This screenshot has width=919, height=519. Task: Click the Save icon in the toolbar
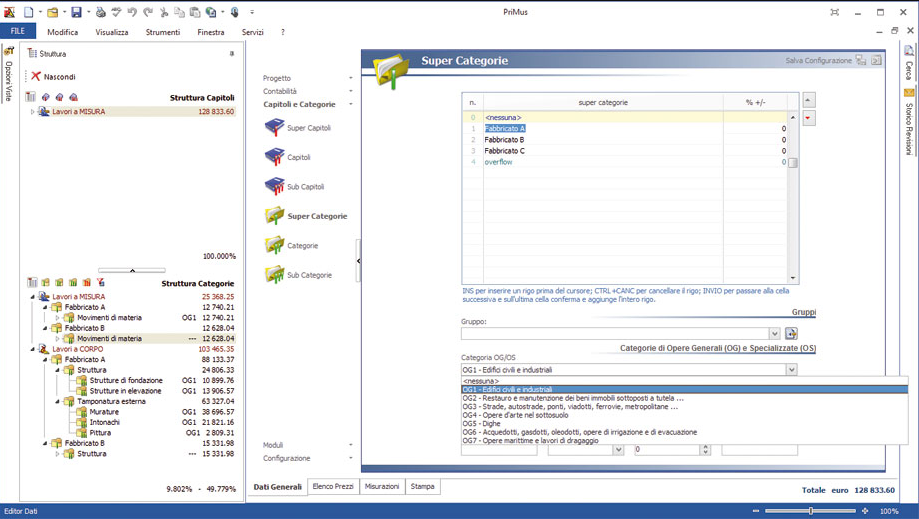(x=76, y=12)
